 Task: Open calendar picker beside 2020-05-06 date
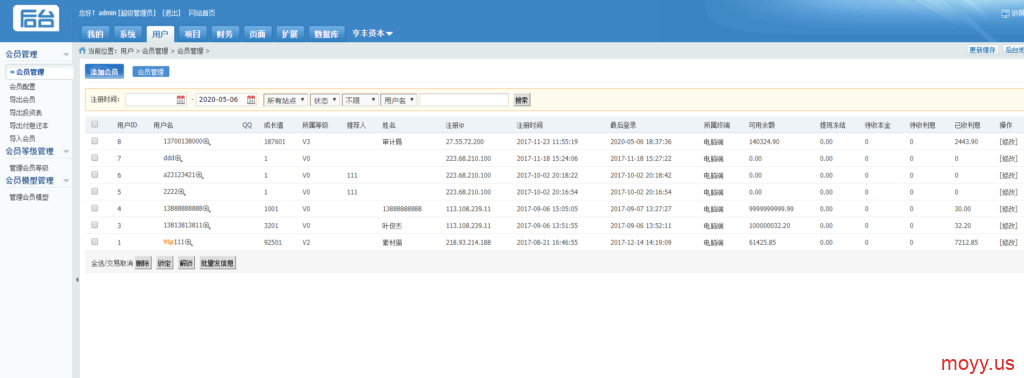pyautogui.click(x=251, y=100)
